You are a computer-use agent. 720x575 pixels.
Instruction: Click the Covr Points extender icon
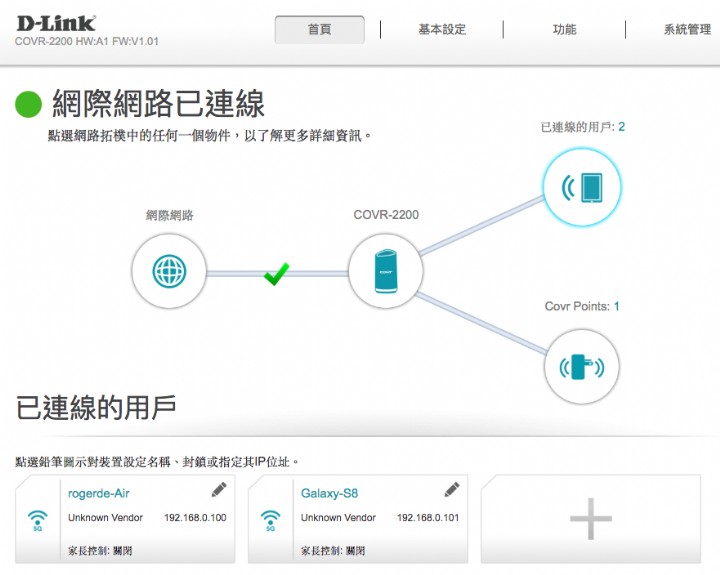[x=581, y=366]
